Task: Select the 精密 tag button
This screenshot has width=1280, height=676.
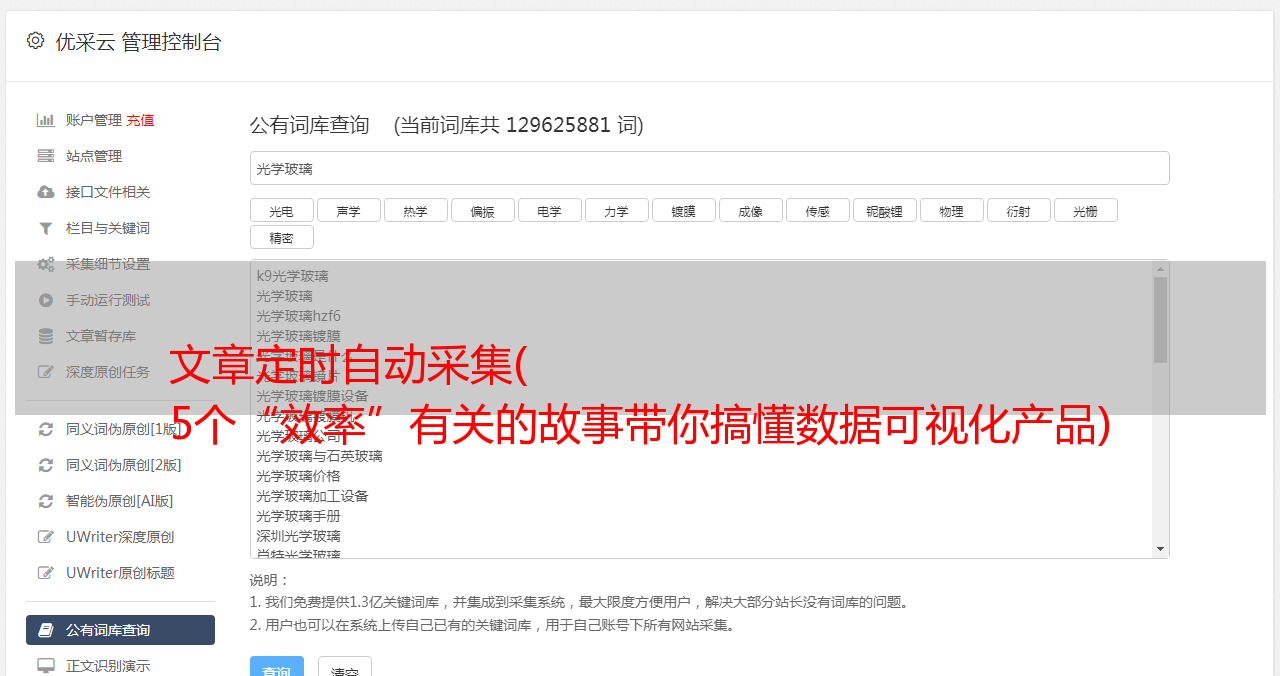Action: (282, 237)
